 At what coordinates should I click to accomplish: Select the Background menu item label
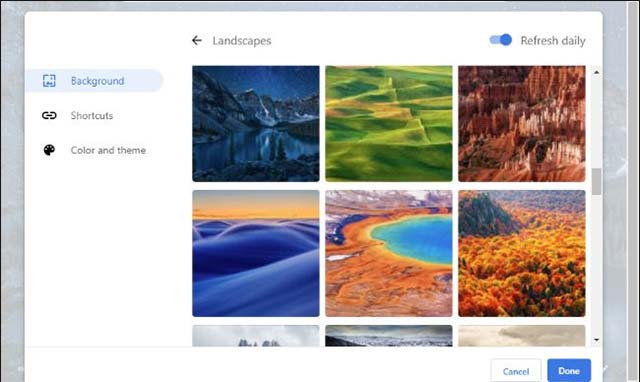(98, 81)
